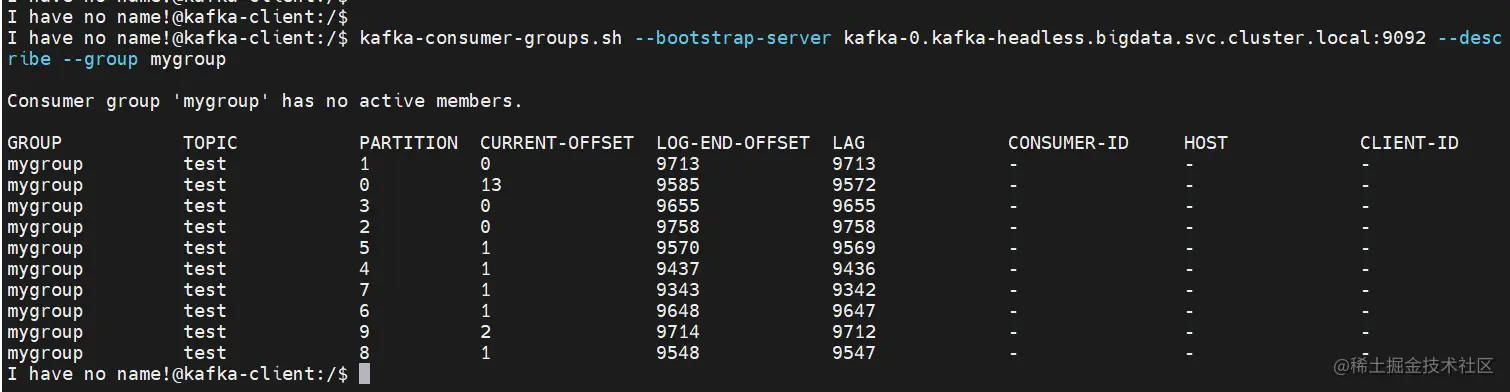Click the log-end-offset value 9714
Image resolution: width=1510 pixels, height=392 pixels.
point(678,332)
